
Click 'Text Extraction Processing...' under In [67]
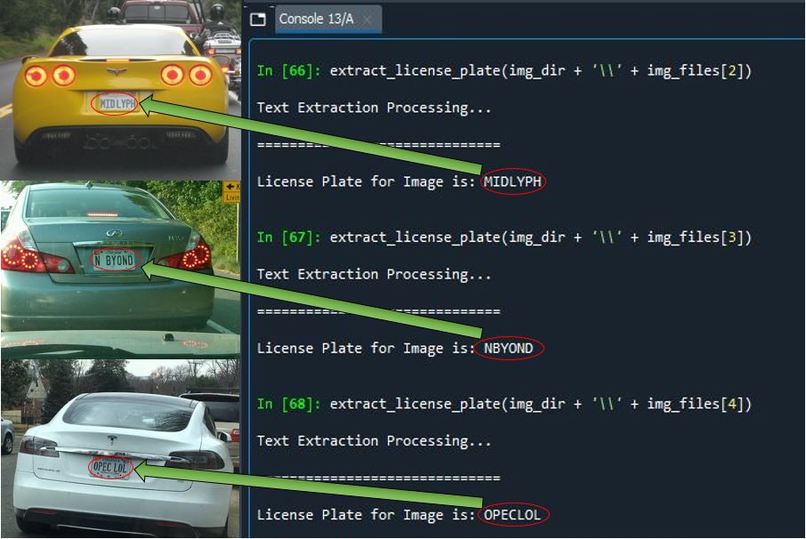[x=374, y=274]
